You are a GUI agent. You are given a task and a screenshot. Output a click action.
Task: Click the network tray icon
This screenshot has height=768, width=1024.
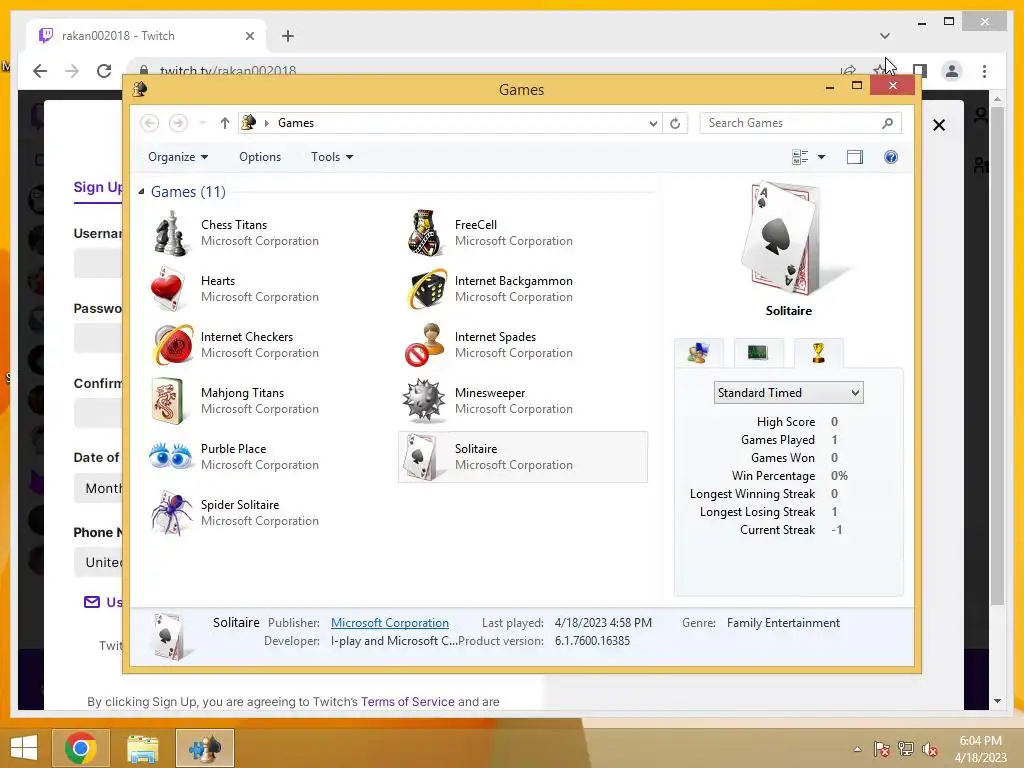[x=906, y=749]
